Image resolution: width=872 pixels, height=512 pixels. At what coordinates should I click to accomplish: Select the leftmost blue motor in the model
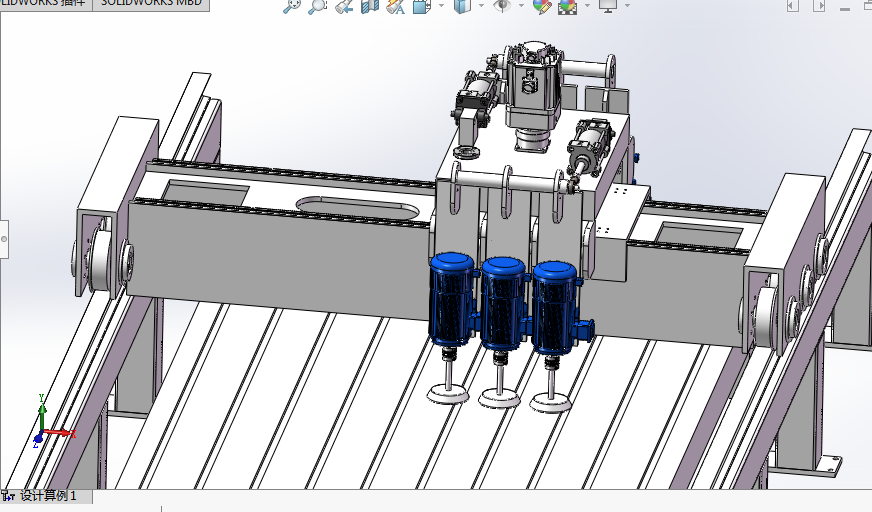pos(453,299)
